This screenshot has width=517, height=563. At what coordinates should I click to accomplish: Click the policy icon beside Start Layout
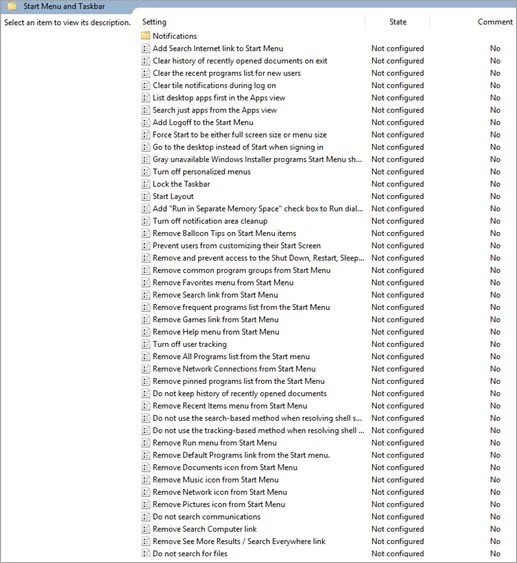pos(145,196)
